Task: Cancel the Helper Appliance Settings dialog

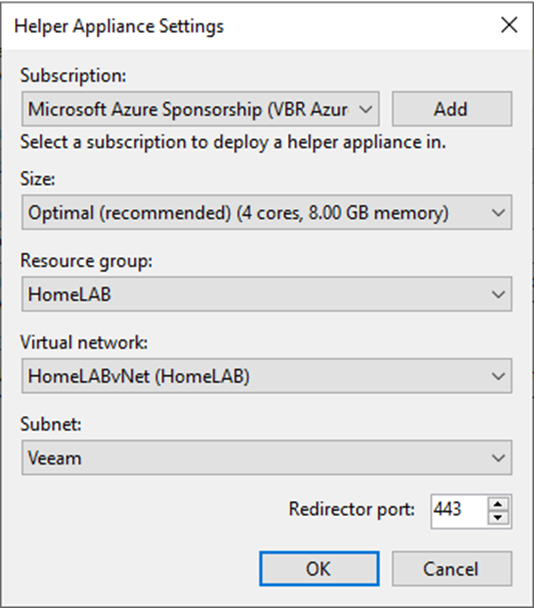Action: tap(452, 568)
